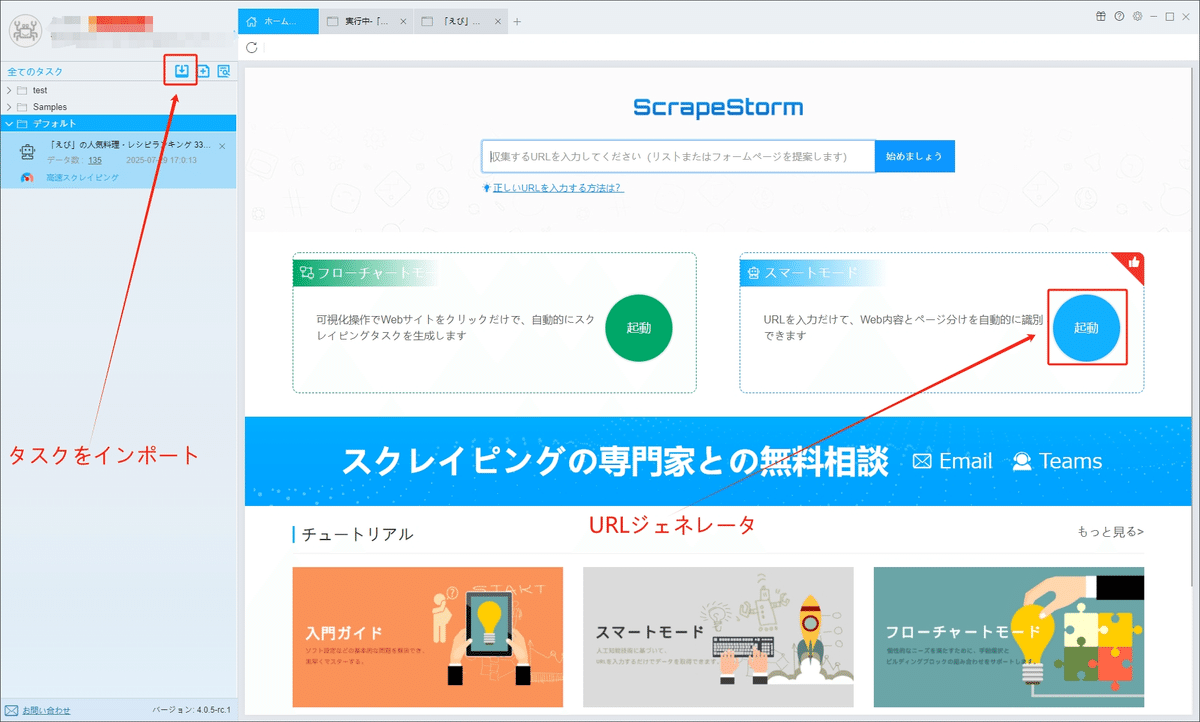Switch to the 実行中 tab
The height and width of the screenshot is (722, 1200).
point(367,21)
